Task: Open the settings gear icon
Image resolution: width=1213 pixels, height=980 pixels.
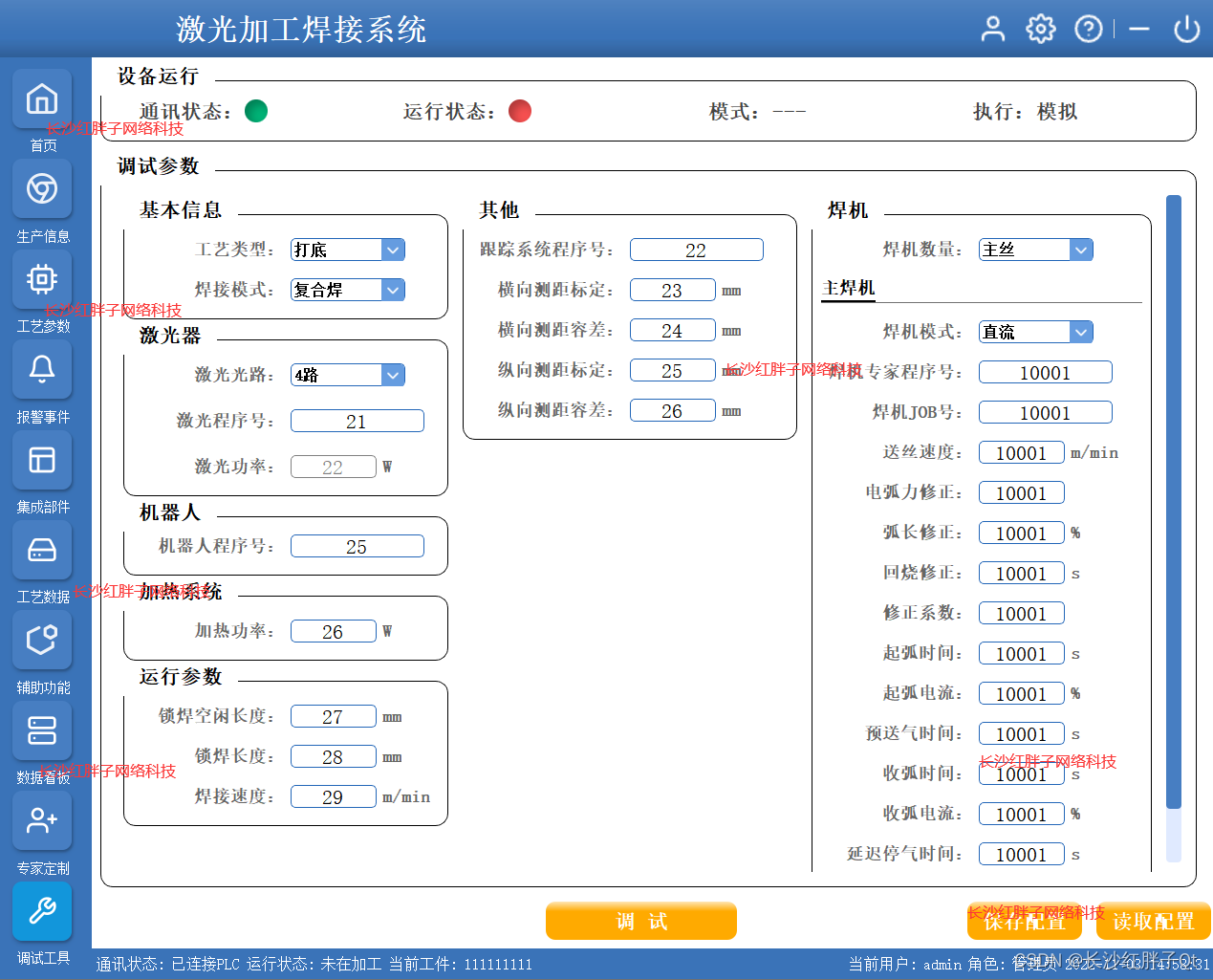Action: click(1041, 29)
